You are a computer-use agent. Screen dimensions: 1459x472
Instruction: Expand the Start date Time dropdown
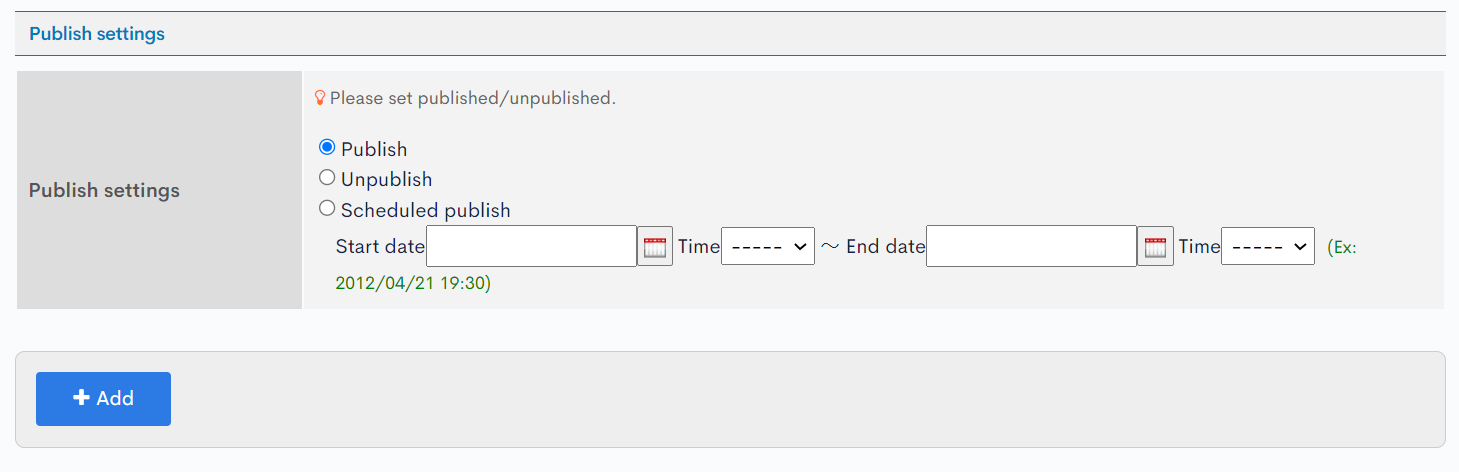(768, 246)
